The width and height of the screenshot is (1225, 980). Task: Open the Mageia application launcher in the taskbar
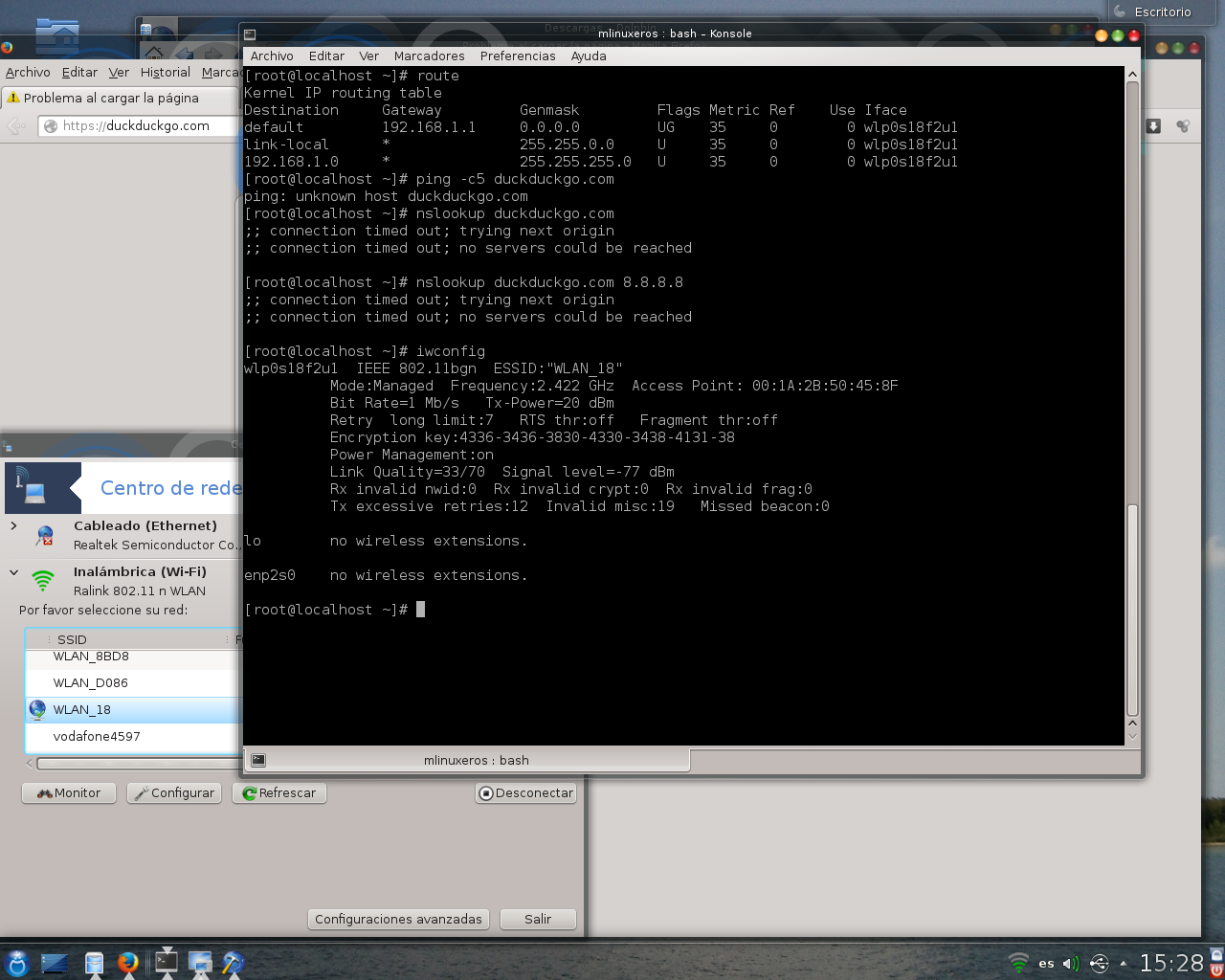coord(16,963)
